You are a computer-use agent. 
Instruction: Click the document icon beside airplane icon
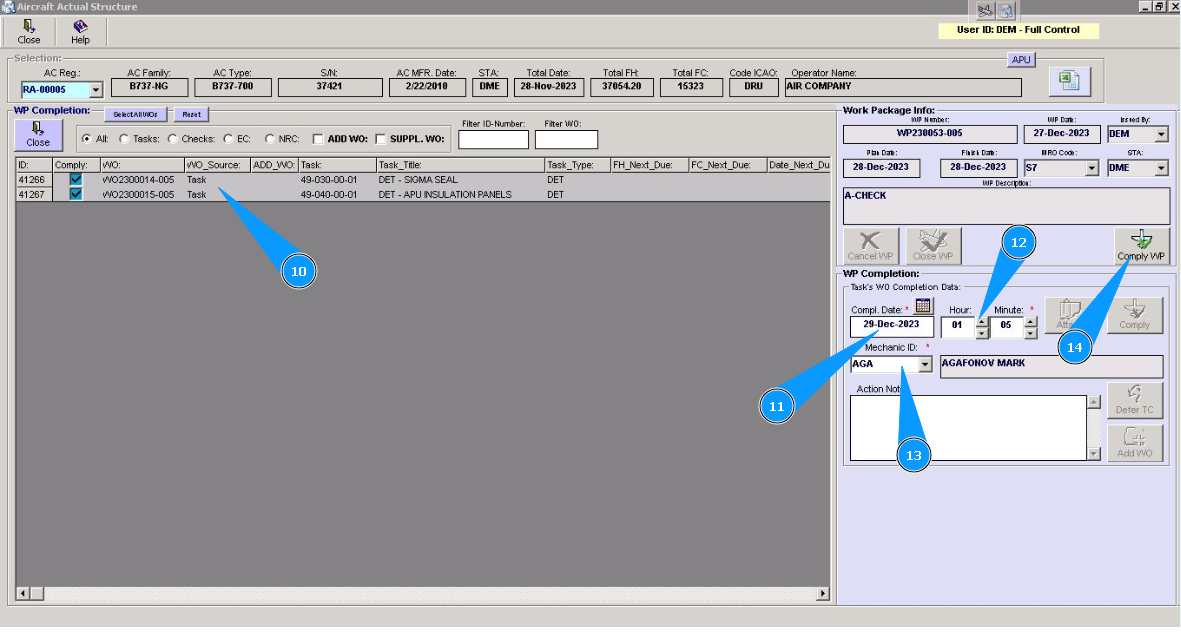1007,11
